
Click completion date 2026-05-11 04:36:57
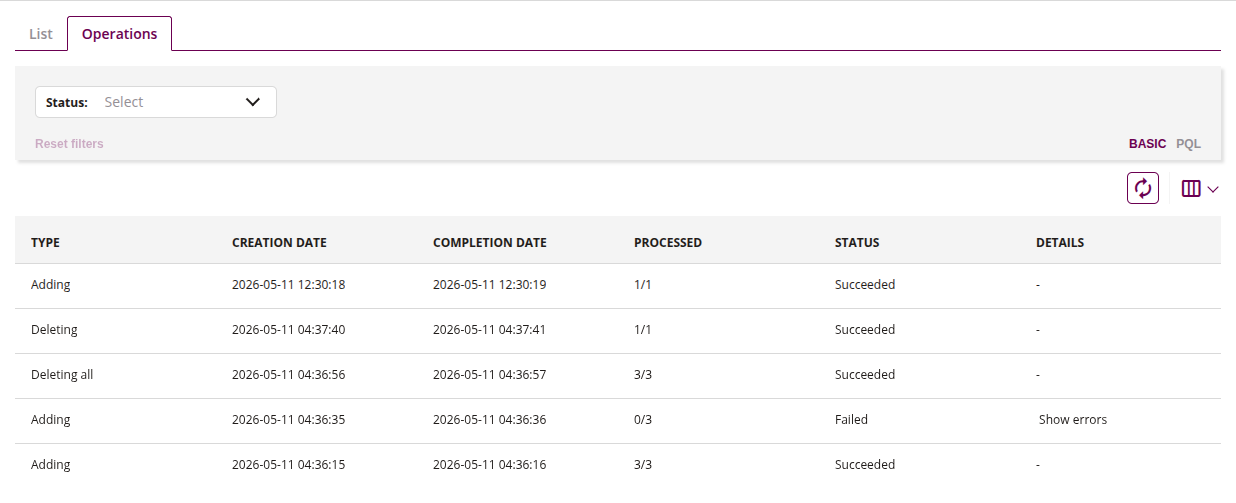click(x=489, y=375)
